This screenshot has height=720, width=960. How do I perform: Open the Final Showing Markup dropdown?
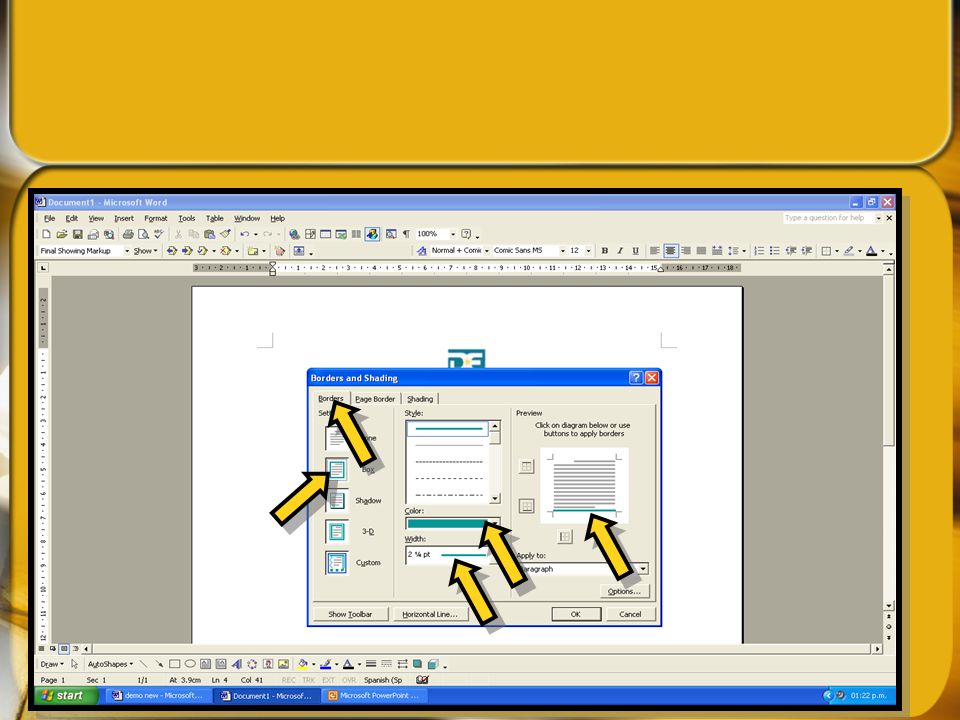coord(127,251)
